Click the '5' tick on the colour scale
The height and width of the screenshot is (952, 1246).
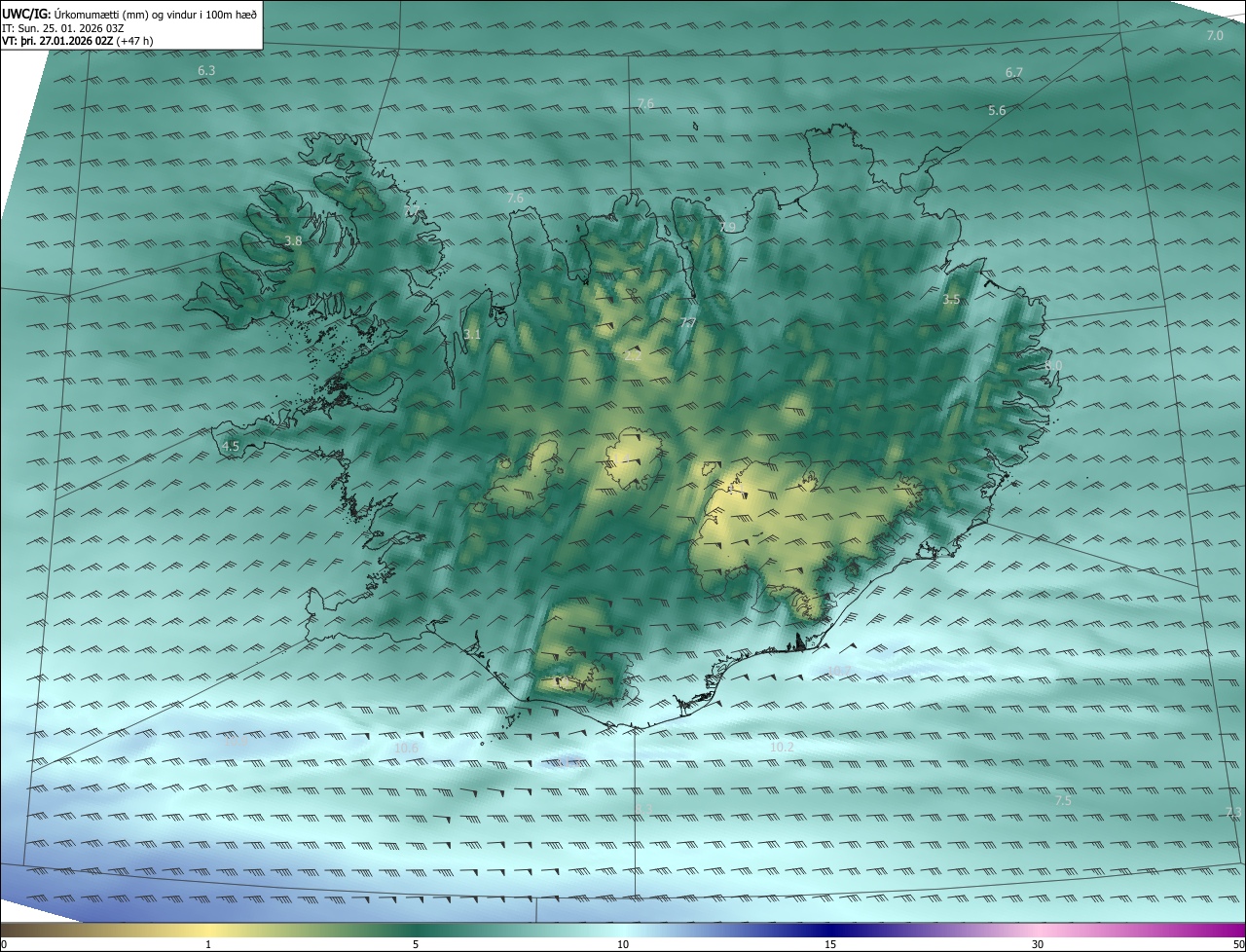(416, 944)
